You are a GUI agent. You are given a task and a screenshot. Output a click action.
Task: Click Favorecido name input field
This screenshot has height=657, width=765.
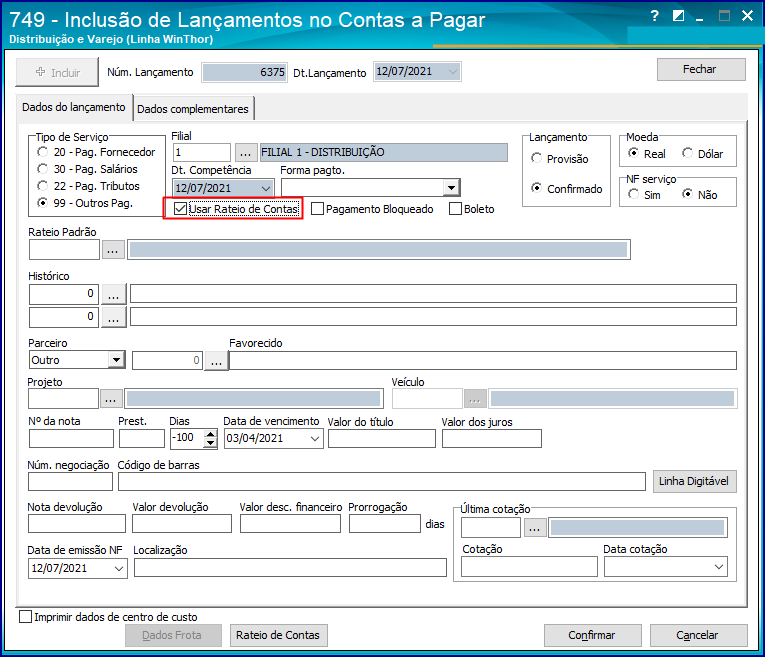(x=483, y=361)
